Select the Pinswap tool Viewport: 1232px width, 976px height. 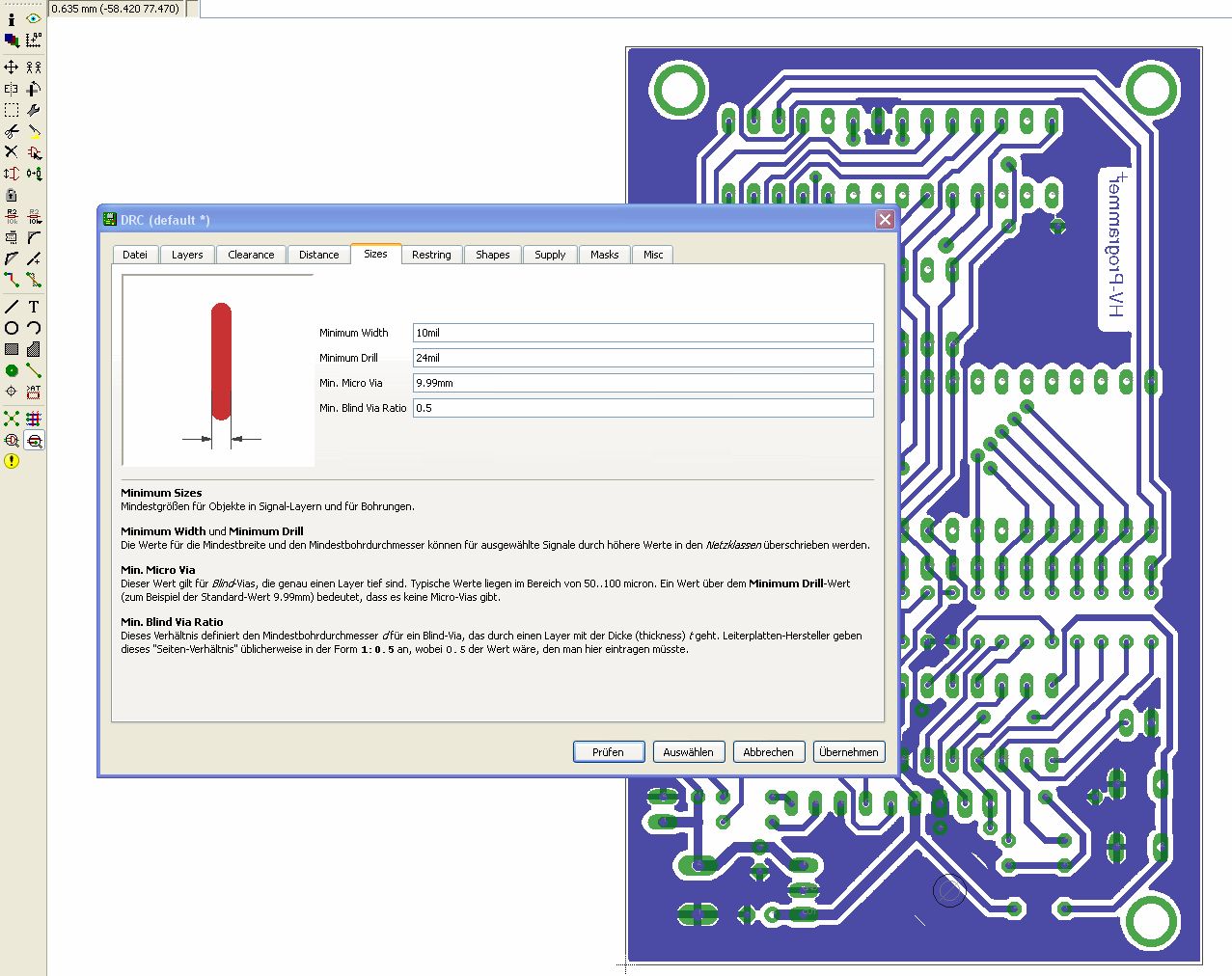coord(12,174)
